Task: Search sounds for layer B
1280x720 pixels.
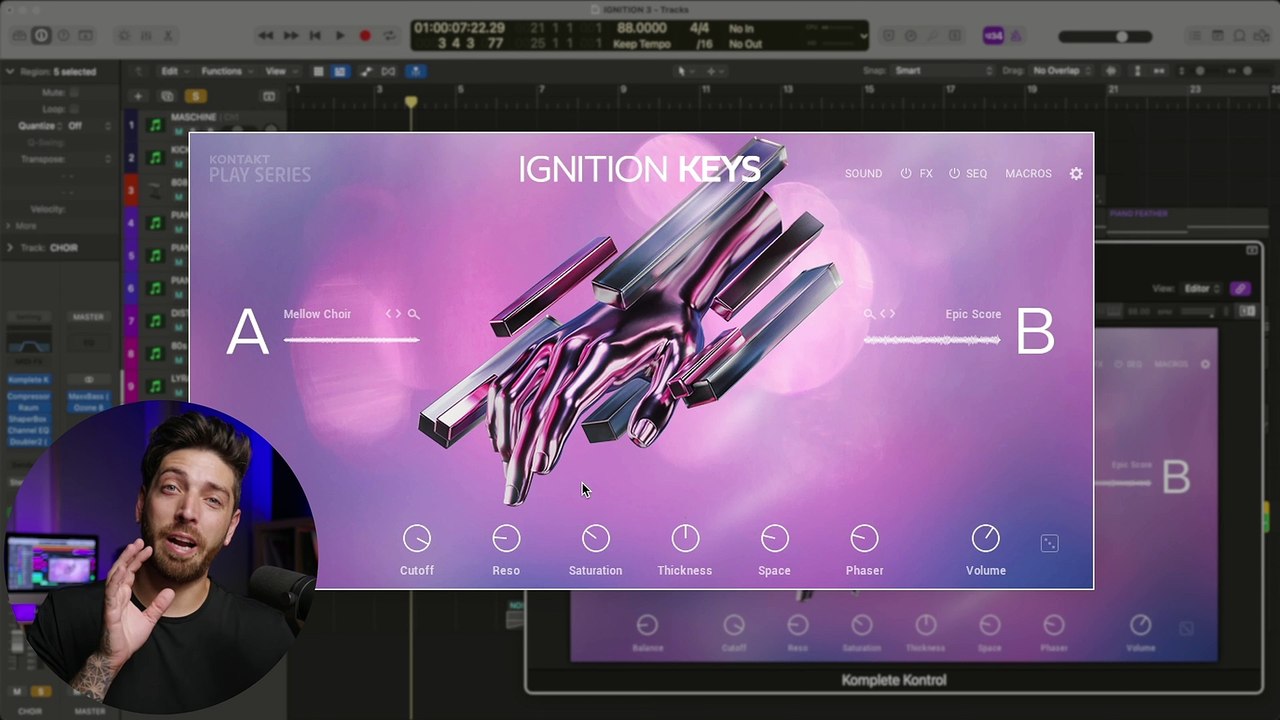Action: pos(869,314)
